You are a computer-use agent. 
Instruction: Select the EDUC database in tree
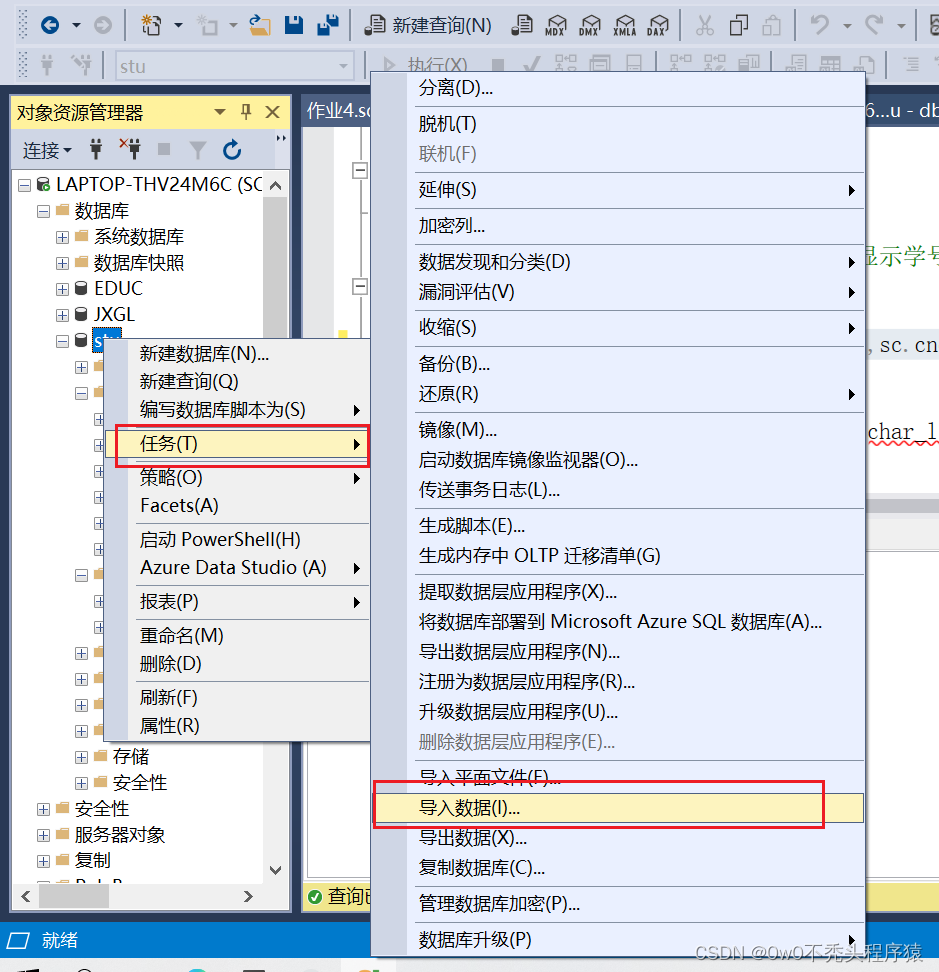118,289
